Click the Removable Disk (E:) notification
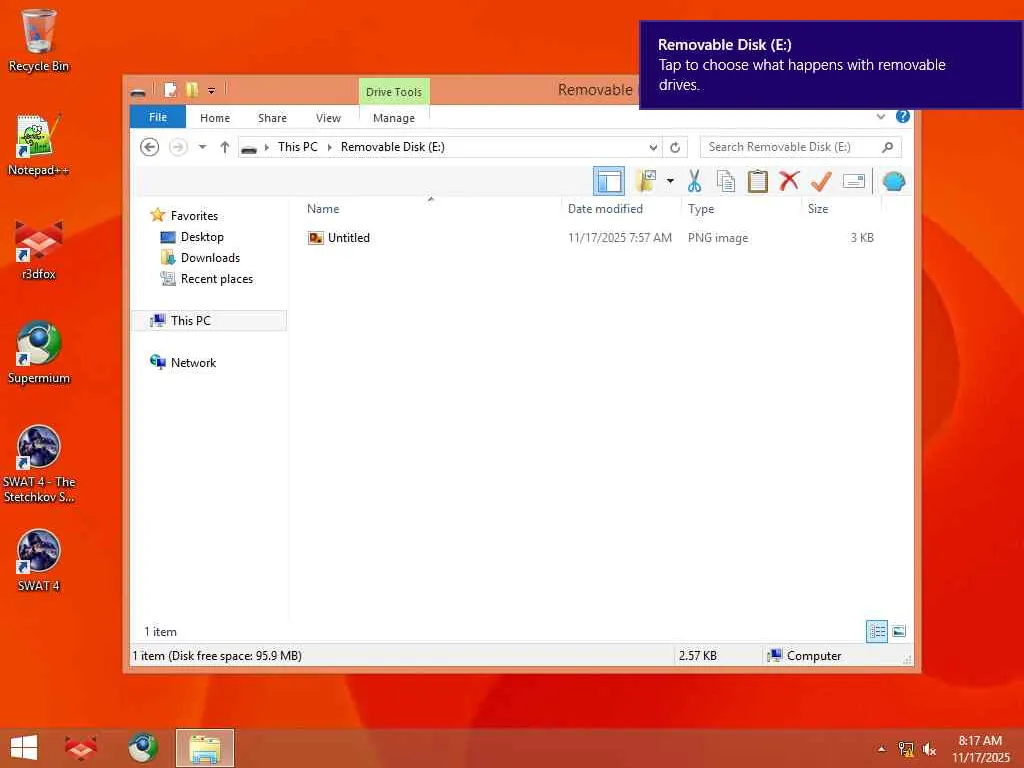Viewport: 1024px width, 768px height. (831, 65)
